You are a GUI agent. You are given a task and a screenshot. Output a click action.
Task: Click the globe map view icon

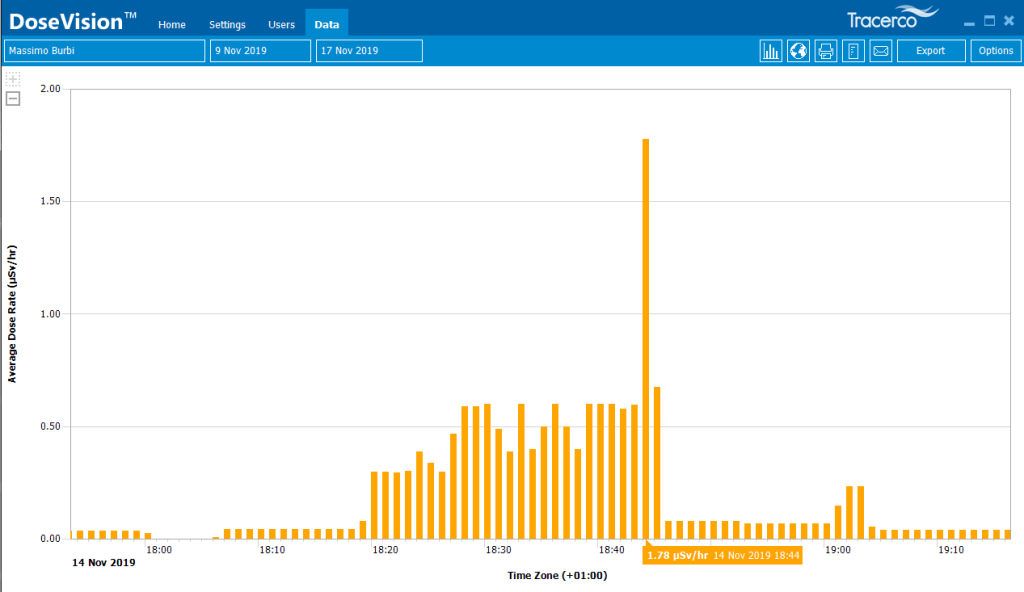point(798,51)
